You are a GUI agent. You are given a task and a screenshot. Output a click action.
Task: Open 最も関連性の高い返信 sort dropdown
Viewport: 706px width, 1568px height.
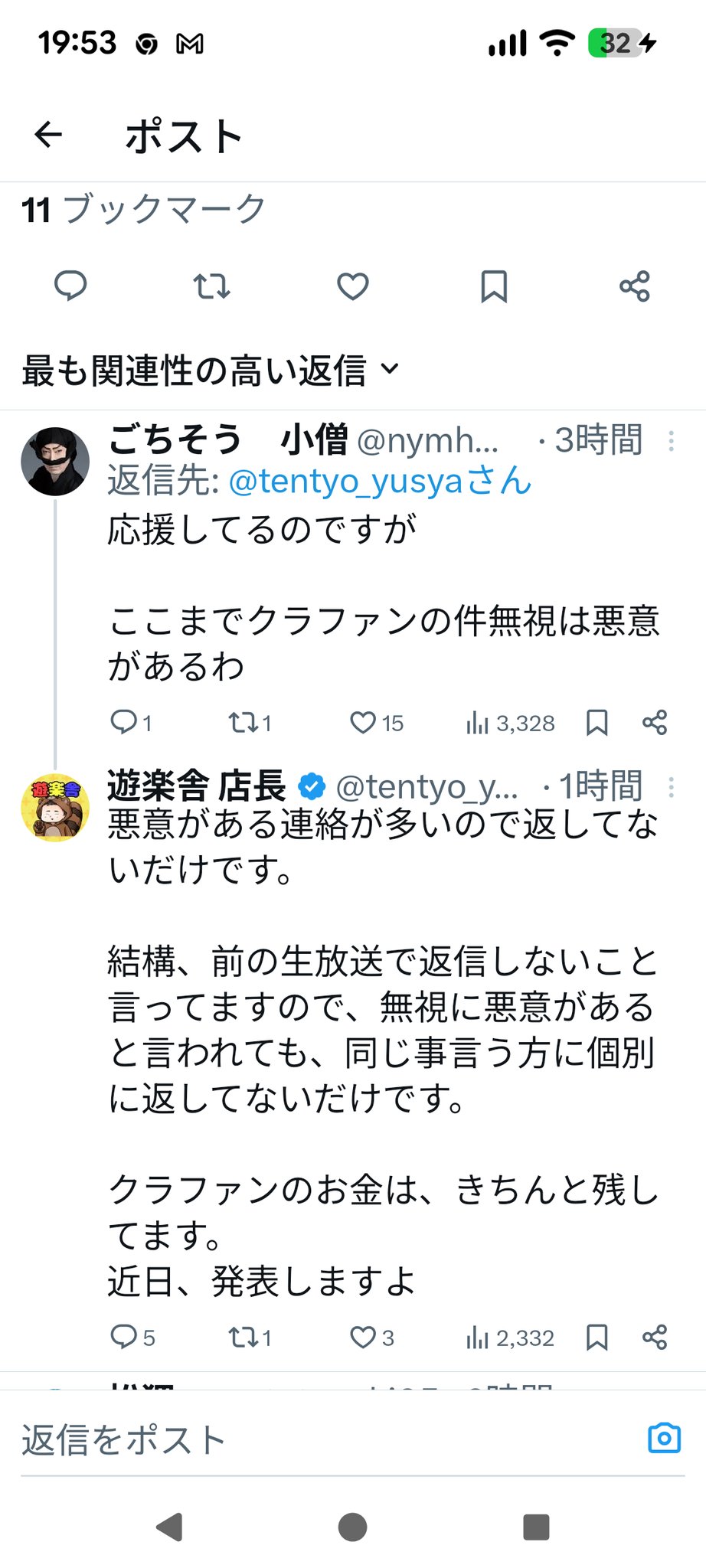(211, 371)
